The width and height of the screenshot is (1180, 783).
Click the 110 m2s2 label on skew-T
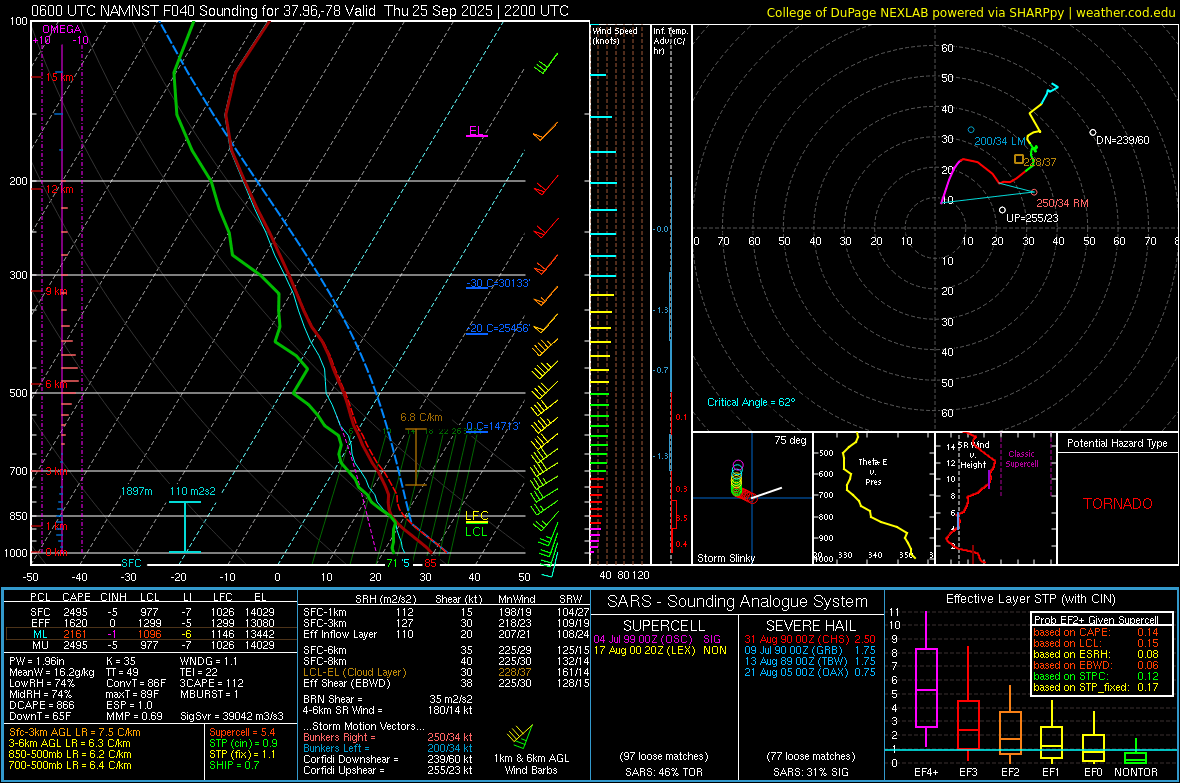click(193, 491)
